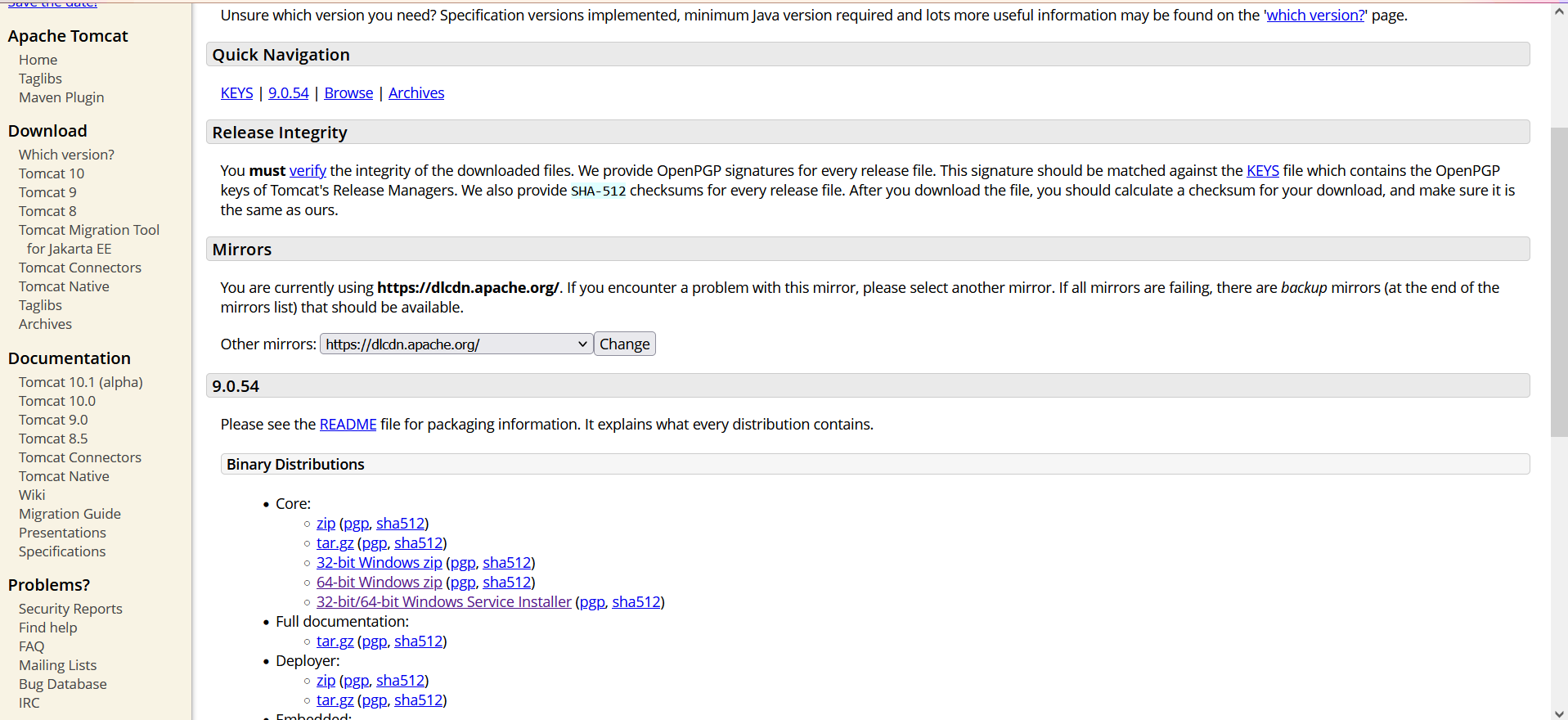This screenshot has height=720, width=1568.
Task: Open the Browse link
Action: 348,92
